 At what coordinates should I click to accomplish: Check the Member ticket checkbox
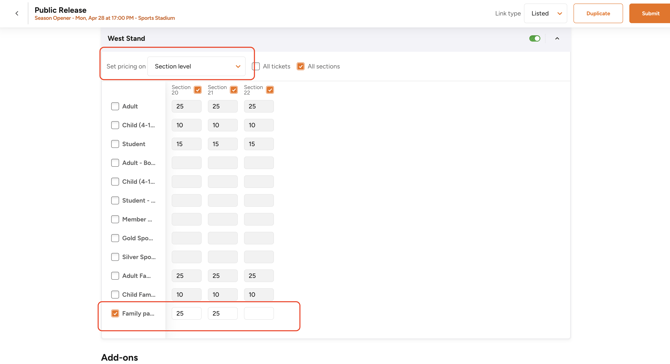pos(115,219)
